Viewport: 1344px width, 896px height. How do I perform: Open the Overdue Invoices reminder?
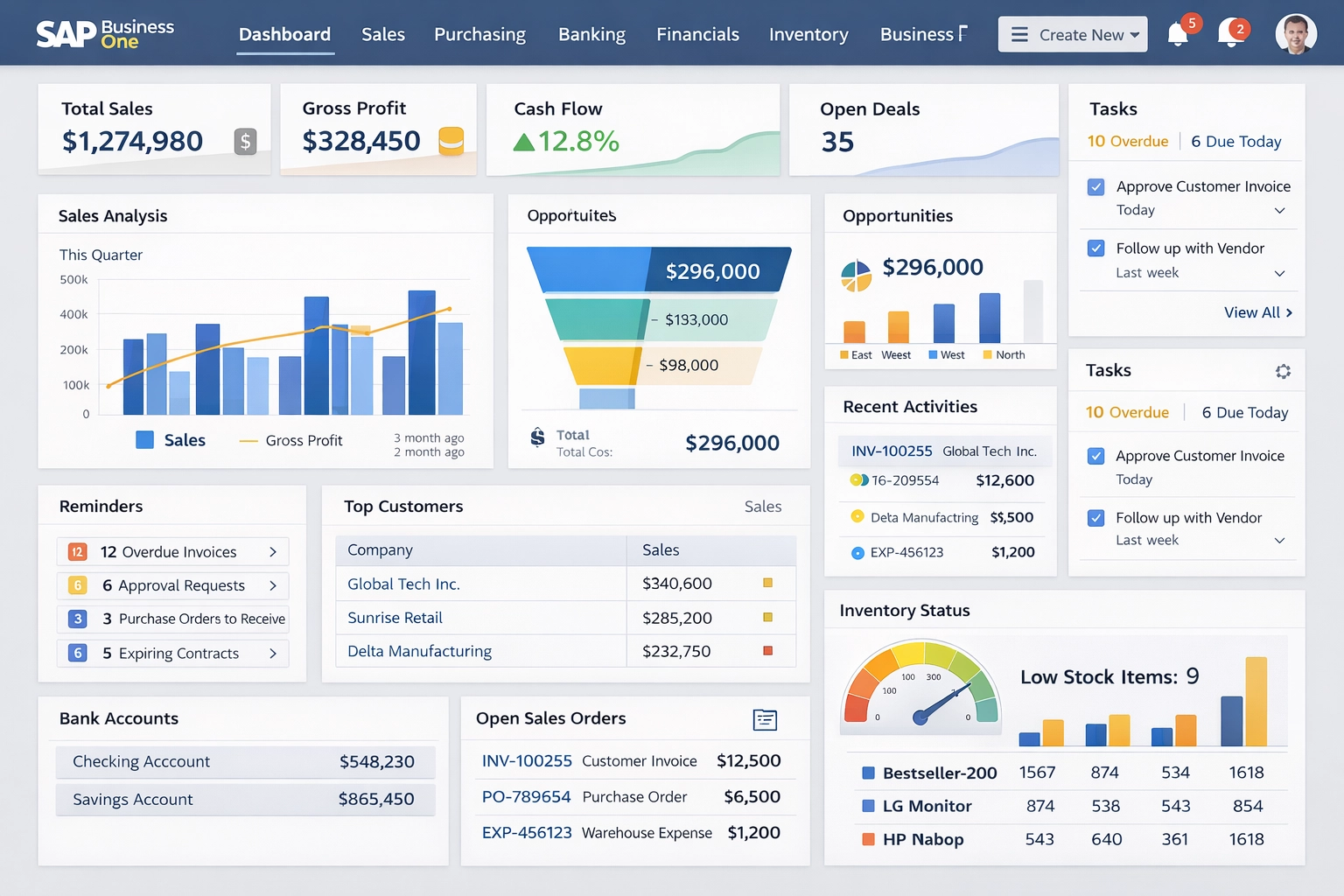171,551
